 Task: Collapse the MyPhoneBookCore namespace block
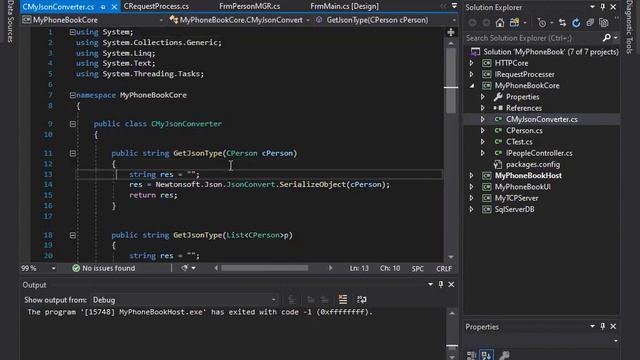point(72,95)
